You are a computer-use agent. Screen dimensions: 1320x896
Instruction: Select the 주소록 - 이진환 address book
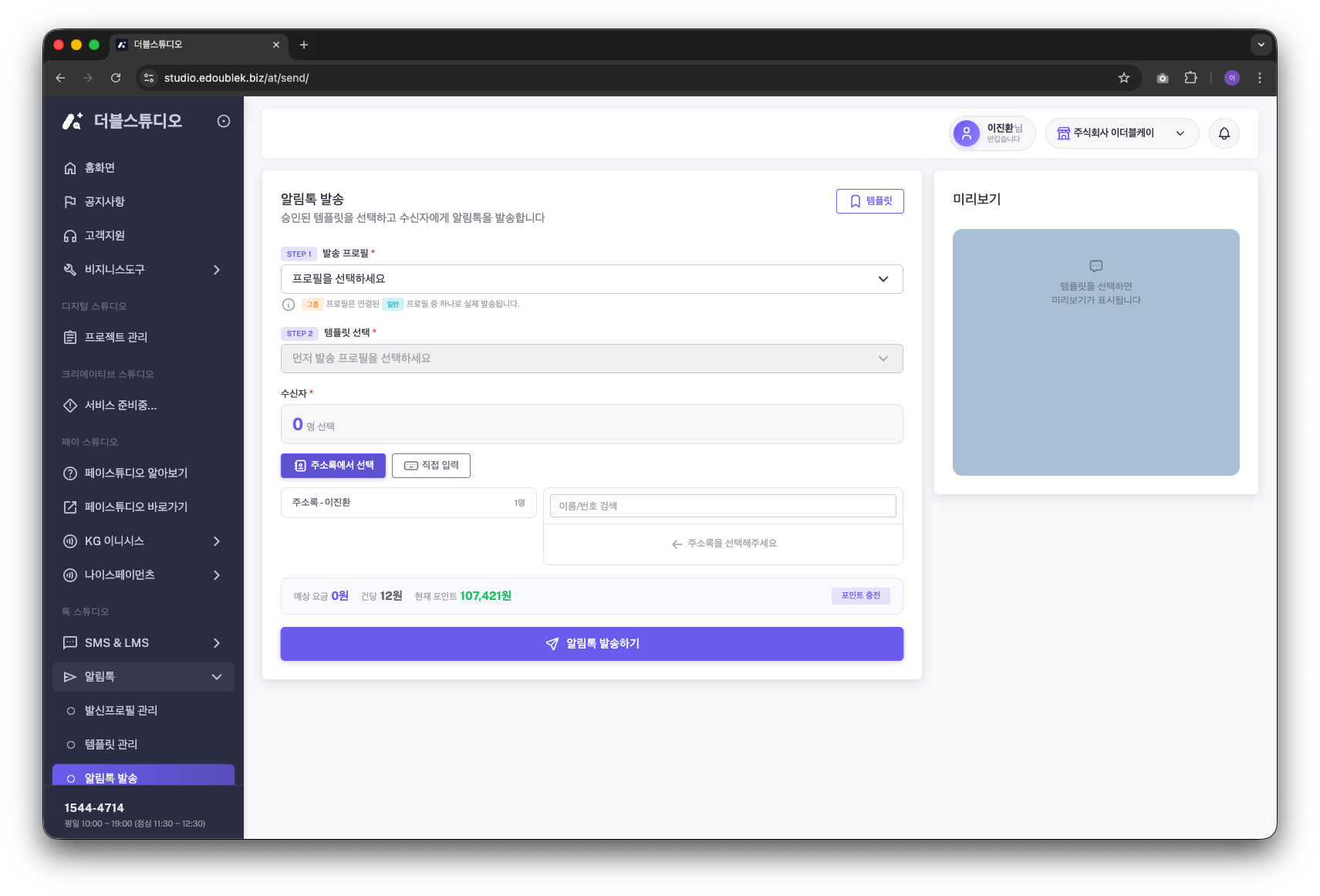pos(408,503)
